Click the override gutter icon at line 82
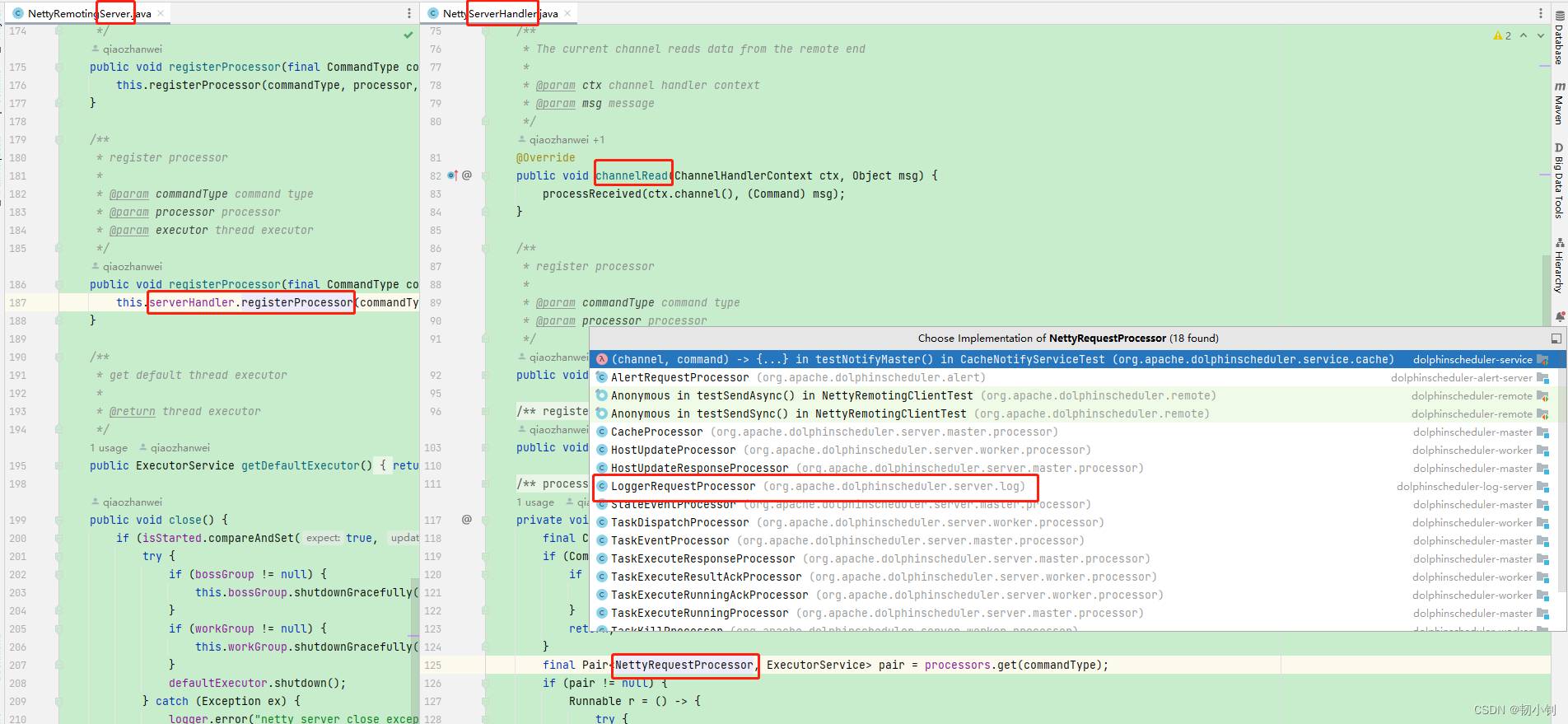 click(x=452, y=175)
